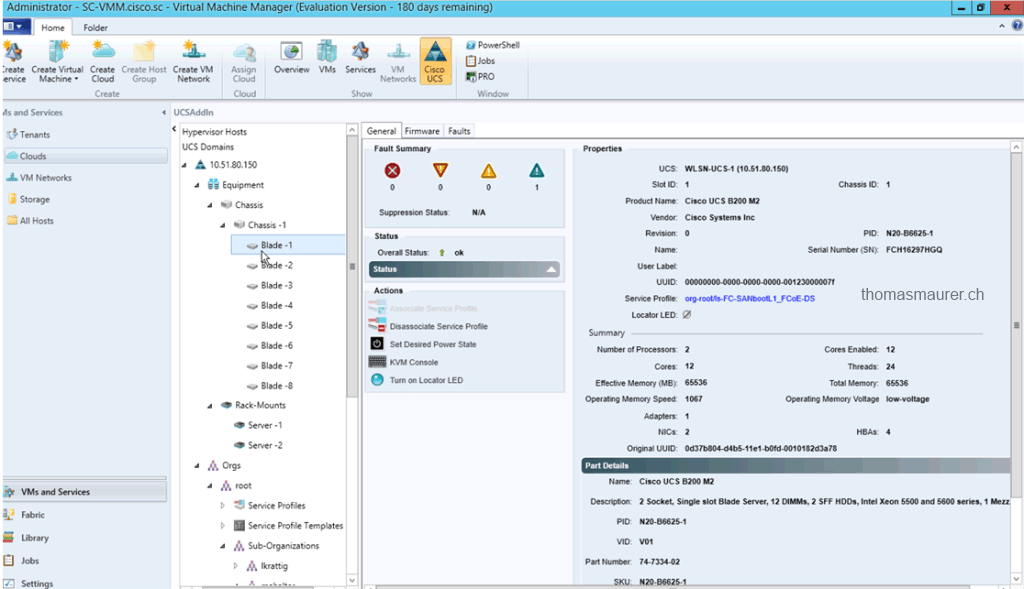This screenshot has height=589, width=1024.
Task: Click the minor fault yellow warning icon
Action: 488,170
